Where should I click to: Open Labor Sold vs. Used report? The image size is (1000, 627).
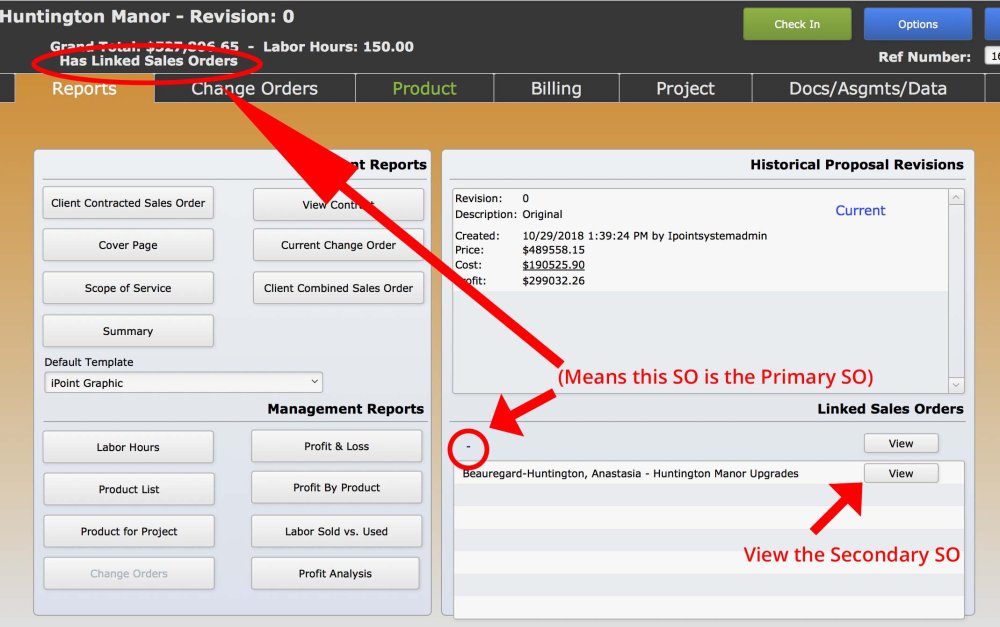336,531
